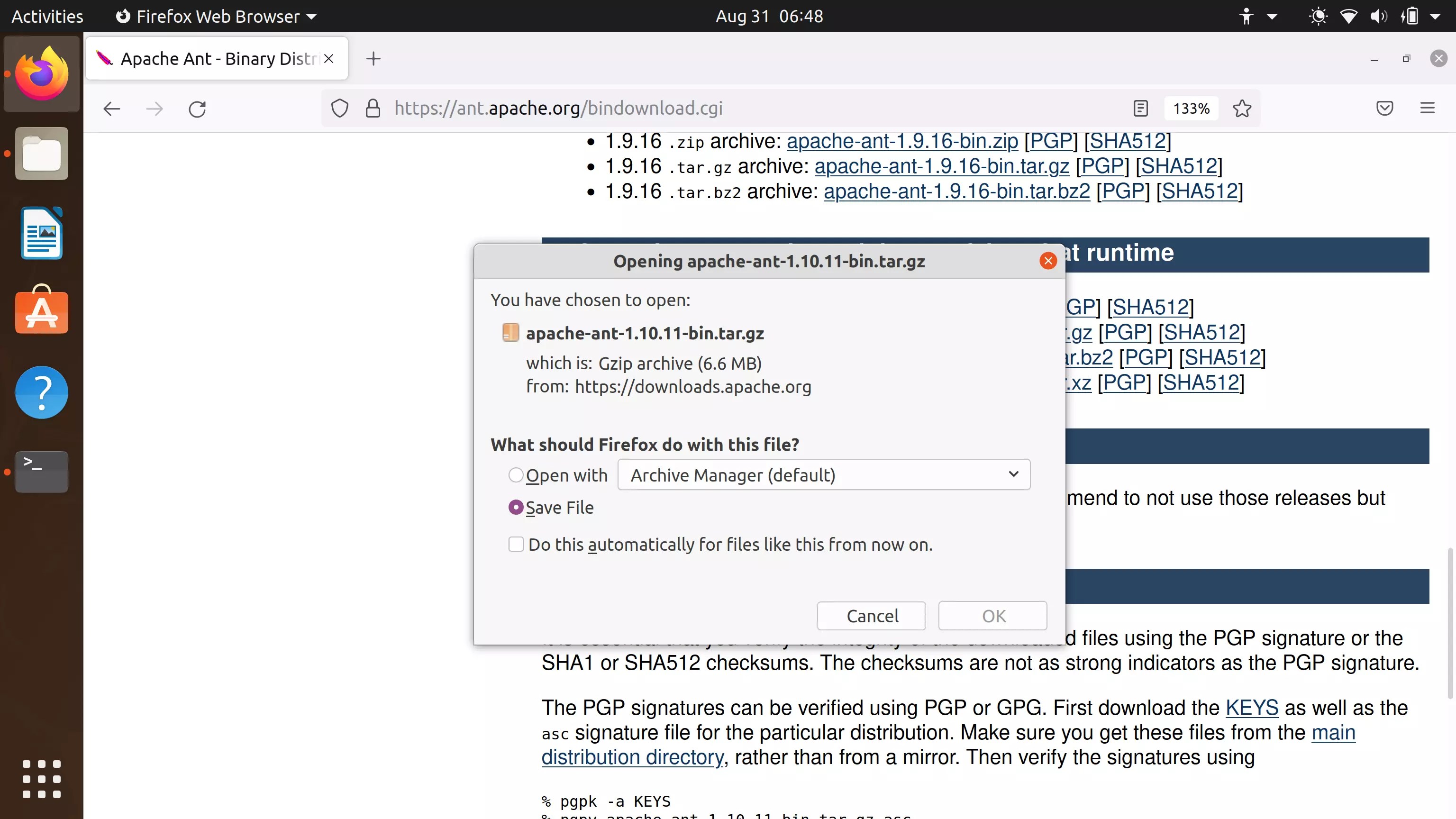Image resolution: width=1456 pixels, height=819 pixels.
Task: Check 'Do this automatically for files like this'
Action: [516, 544]
